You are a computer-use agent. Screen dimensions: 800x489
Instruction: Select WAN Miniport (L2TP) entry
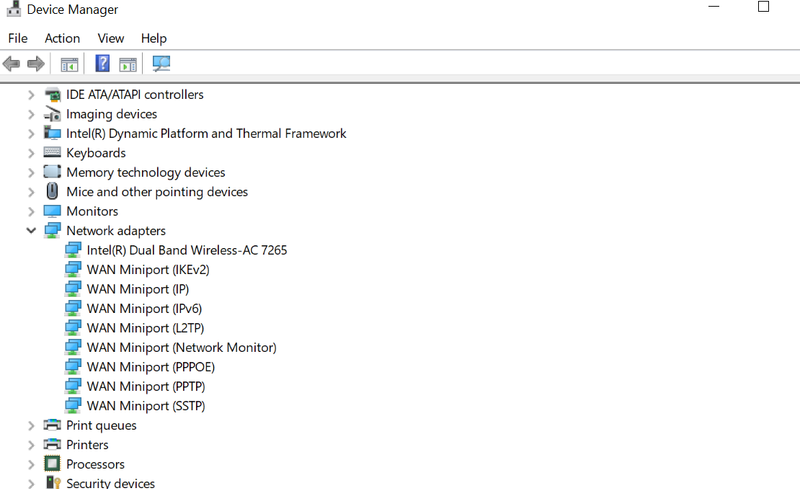tap(145, 328)
